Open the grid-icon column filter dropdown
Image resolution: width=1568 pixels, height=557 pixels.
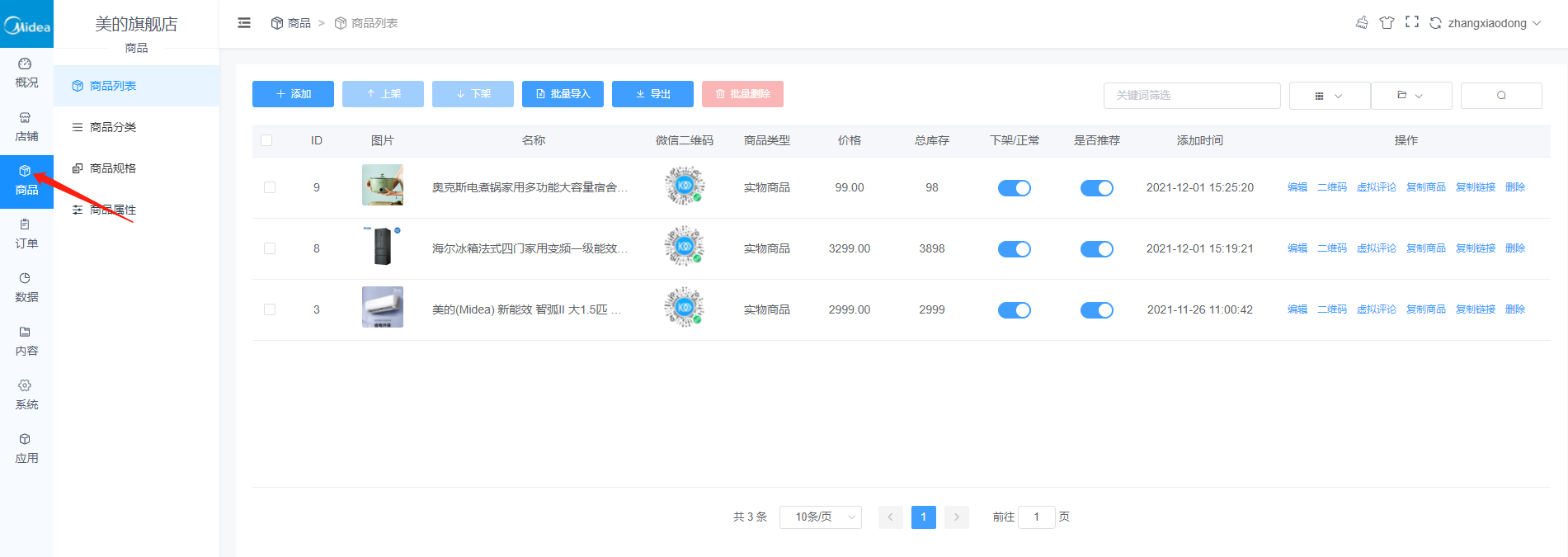(x=1329, y=96)
